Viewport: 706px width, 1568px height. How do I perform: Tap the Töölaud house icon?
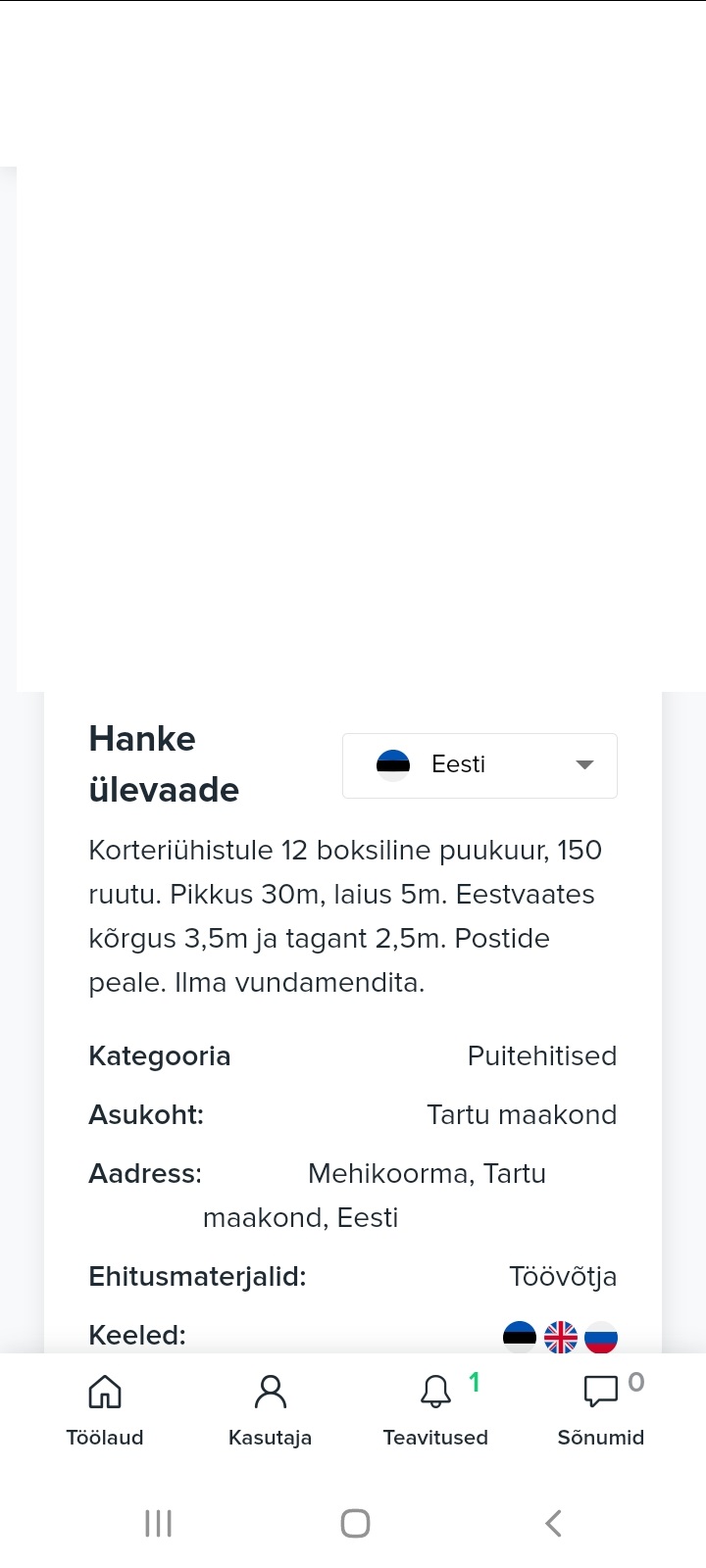[105, 1392]
